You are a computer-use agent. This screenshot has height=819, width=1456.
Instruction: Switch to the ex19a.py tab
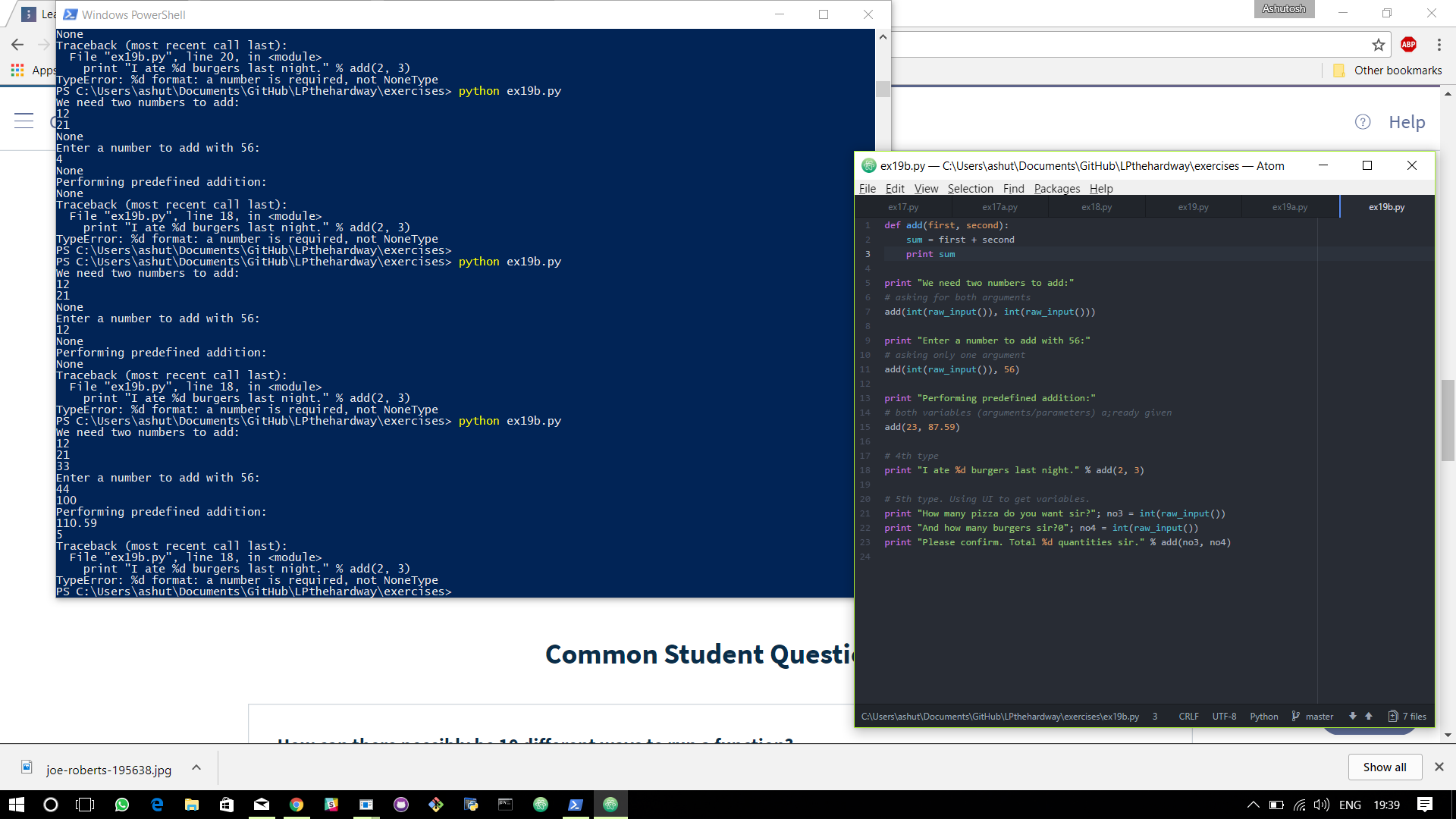(1289, 207)
